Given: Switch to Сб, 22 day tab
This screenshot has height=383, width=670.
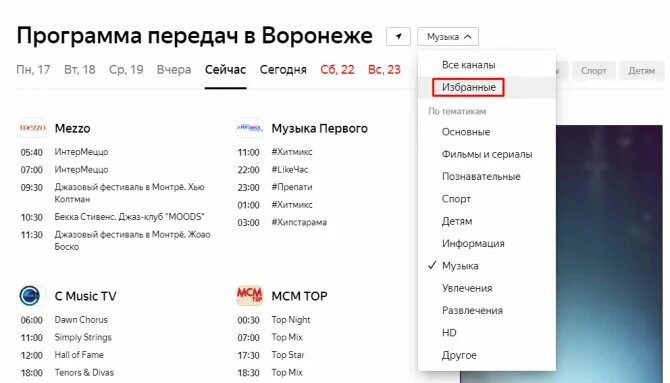Looking at the screenshot, I should click(x=337, y=70).
